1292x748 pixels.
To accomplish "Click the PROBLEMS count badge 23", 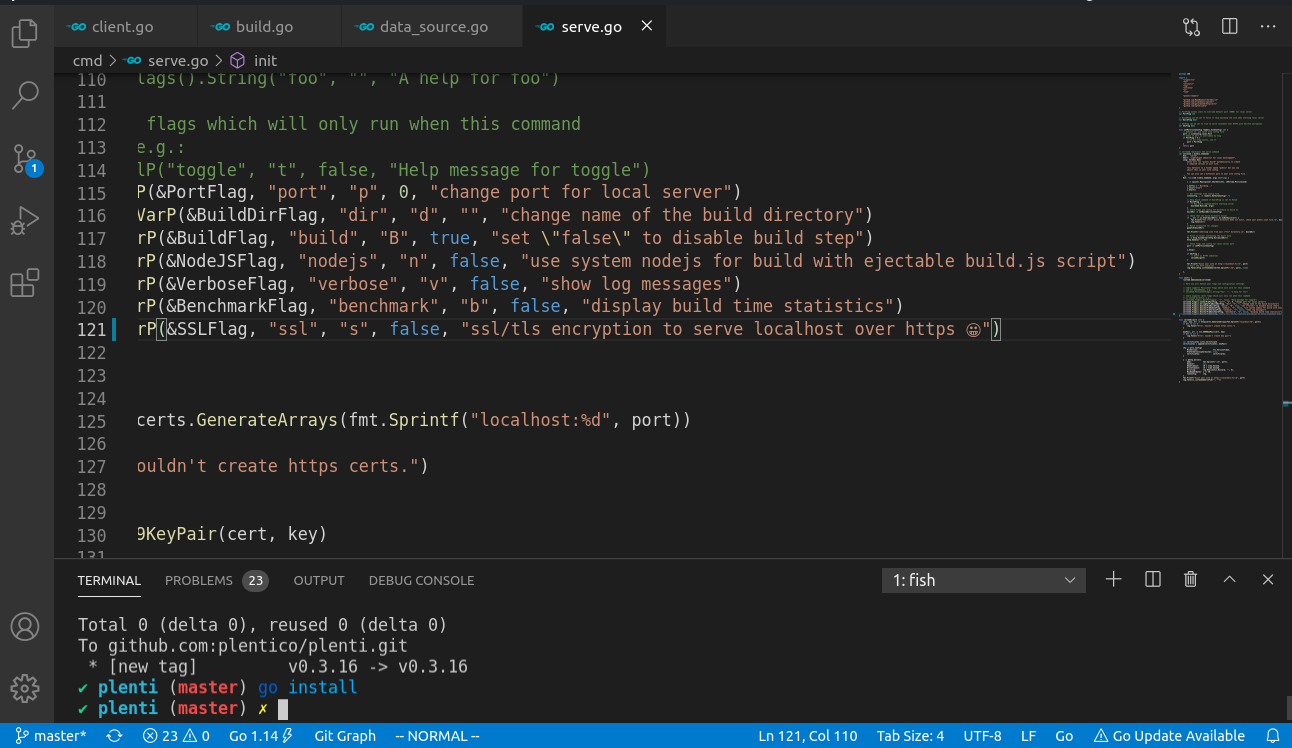I will tap(256, 580).
